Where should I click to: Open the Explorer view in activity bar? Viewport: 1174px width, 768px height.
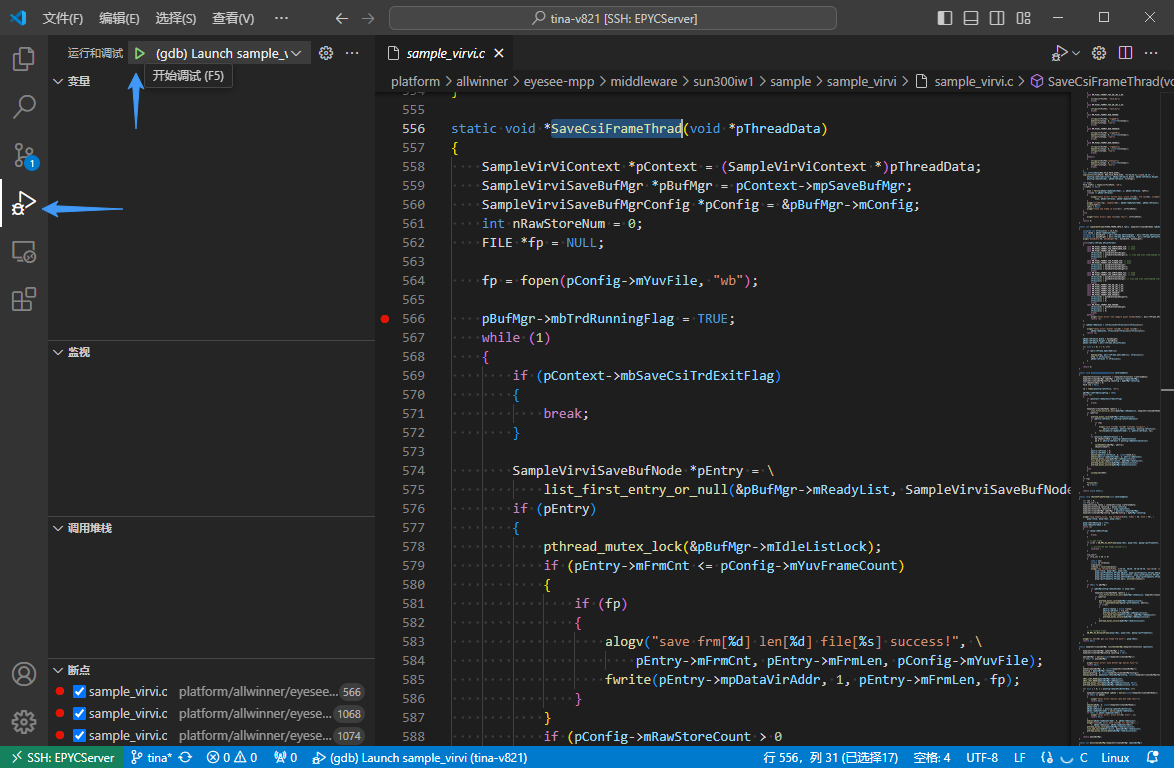(23, 59)
